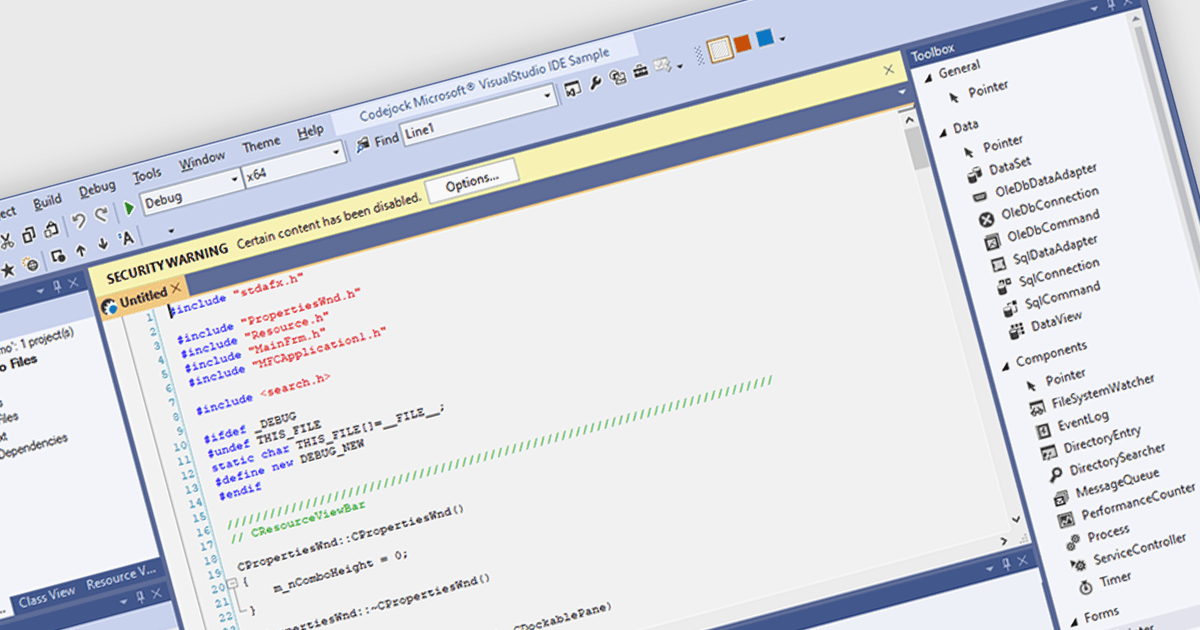
Task: Select the white hatched theme swatch
Action: (x=719, y=48)
